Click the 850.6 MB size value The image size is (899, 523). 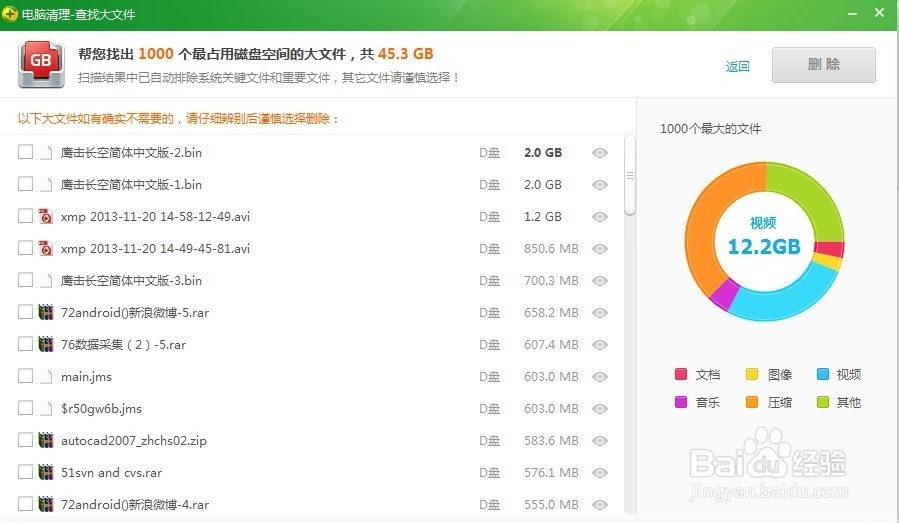tap(551, 249)
